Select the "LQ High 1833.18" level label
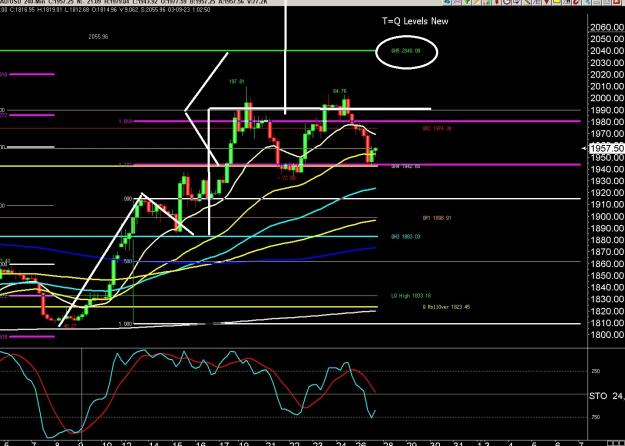This screenshot has height=446, width=625. click(411, 296)
